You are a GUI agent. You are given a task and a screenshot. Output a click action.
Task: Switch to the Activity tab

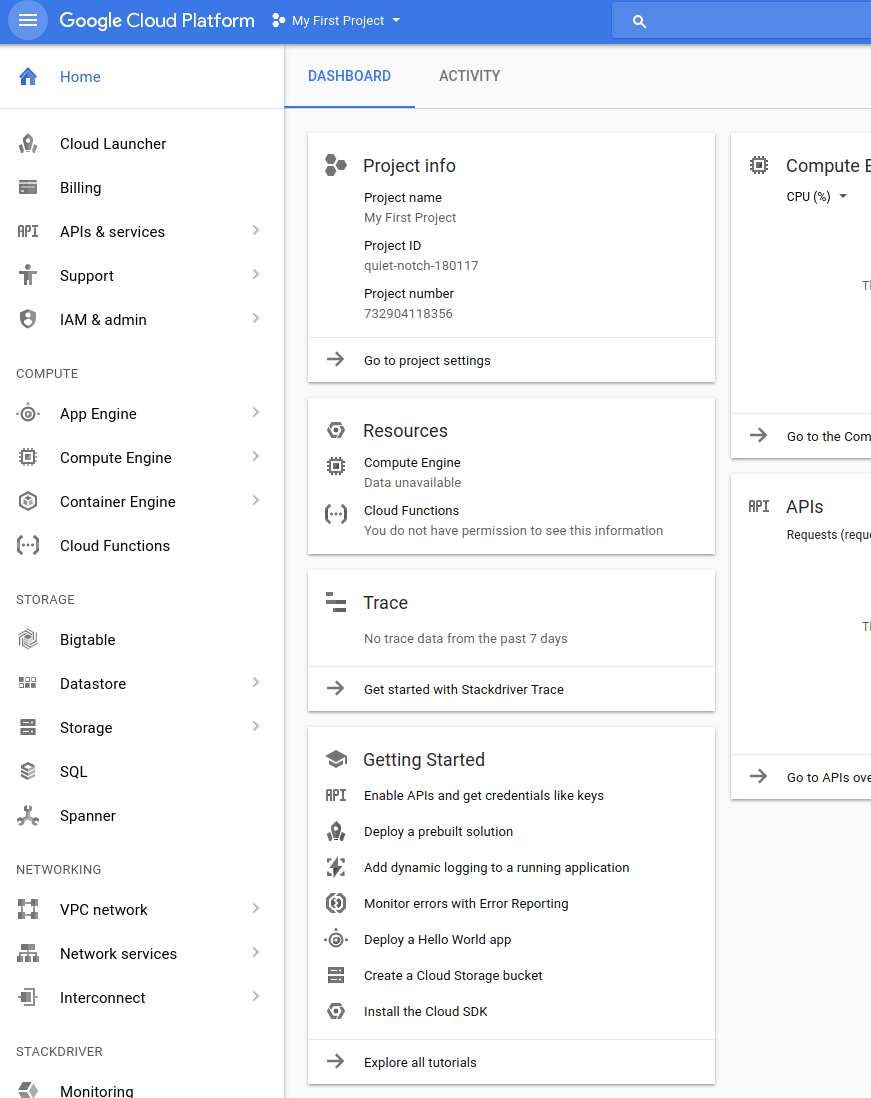pyautogui.click(x=470, y=76)
